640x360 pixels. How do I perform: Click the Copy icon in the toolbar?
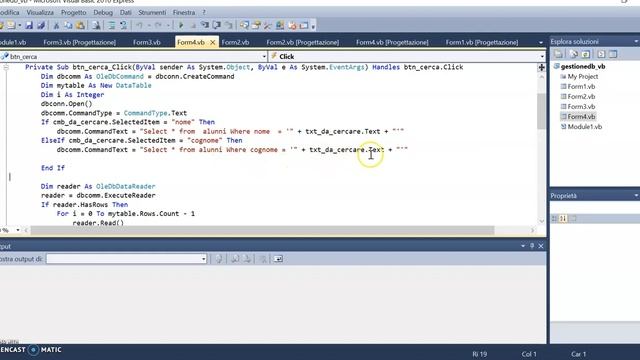coord(68,25)
